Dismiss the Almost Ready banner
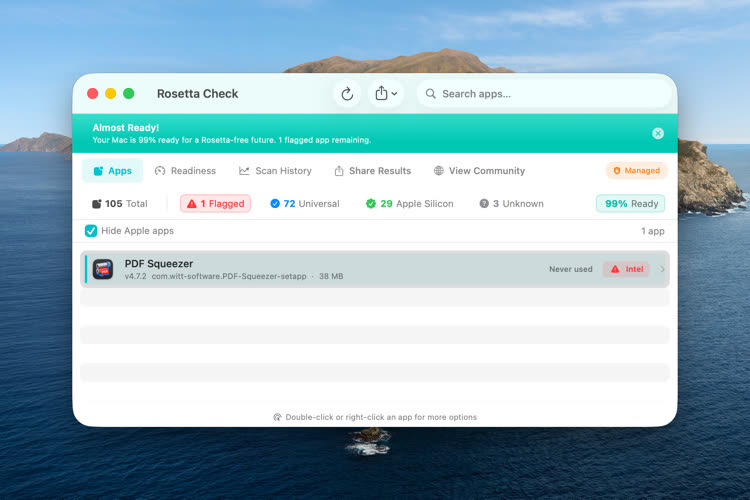 658,133
